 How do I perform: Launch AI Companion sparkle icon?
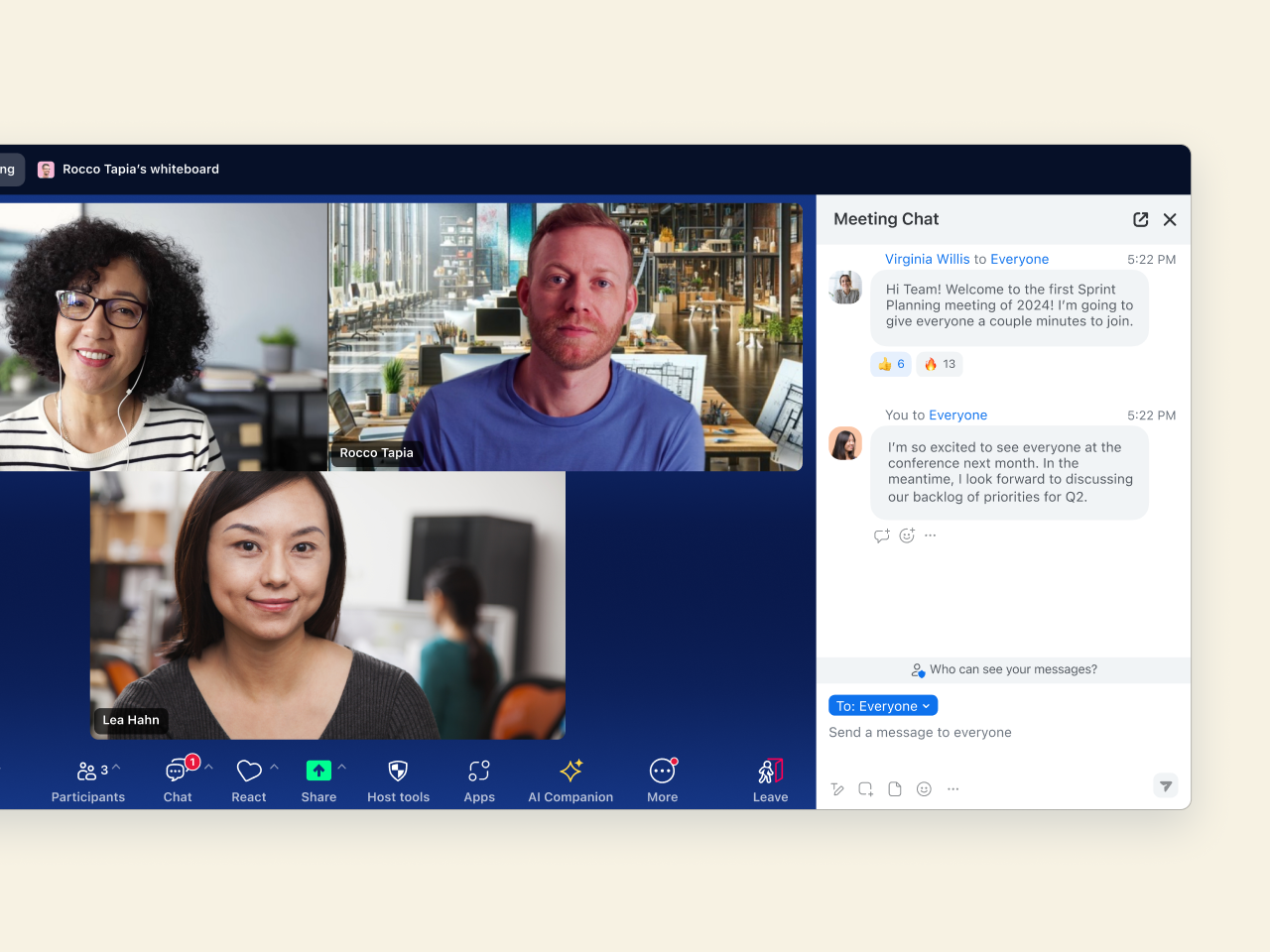coord(571,772)
